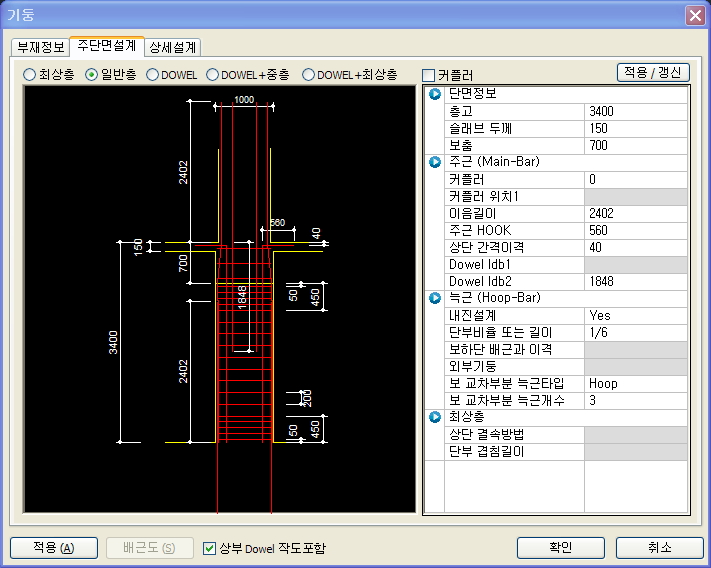This screenshot has height=568, width=711.
Task: Switch to the 주단면설계 tab
Action: tap(107, 46)
